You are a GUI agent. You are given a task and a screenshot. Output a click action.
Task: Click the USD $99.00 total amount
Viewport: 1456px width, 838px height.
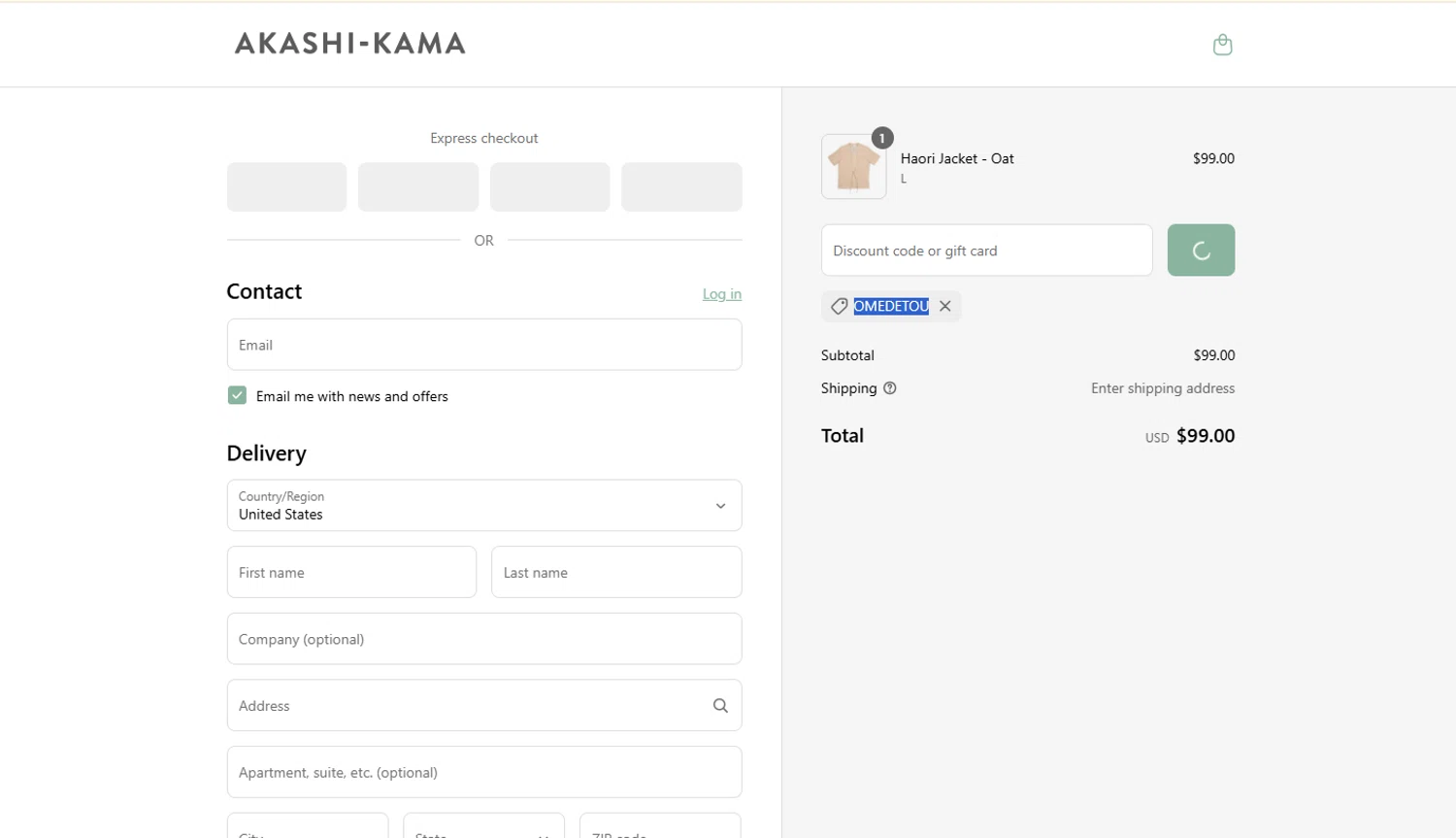[x=1190, y=436]
